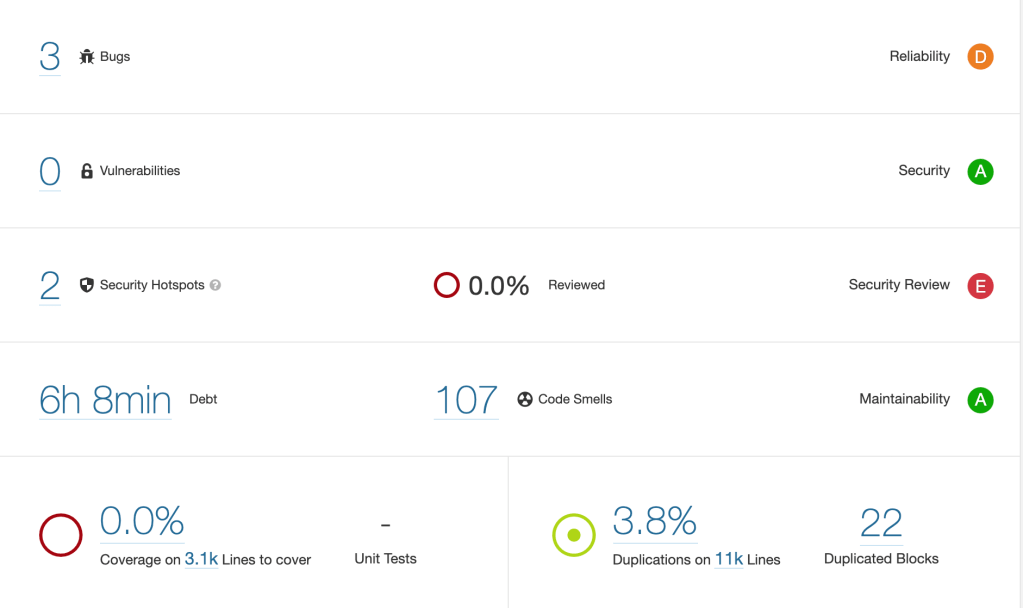Click the Security Hotspots shield icon
The height and width of the screenshot is (608, 1023).
87,285
